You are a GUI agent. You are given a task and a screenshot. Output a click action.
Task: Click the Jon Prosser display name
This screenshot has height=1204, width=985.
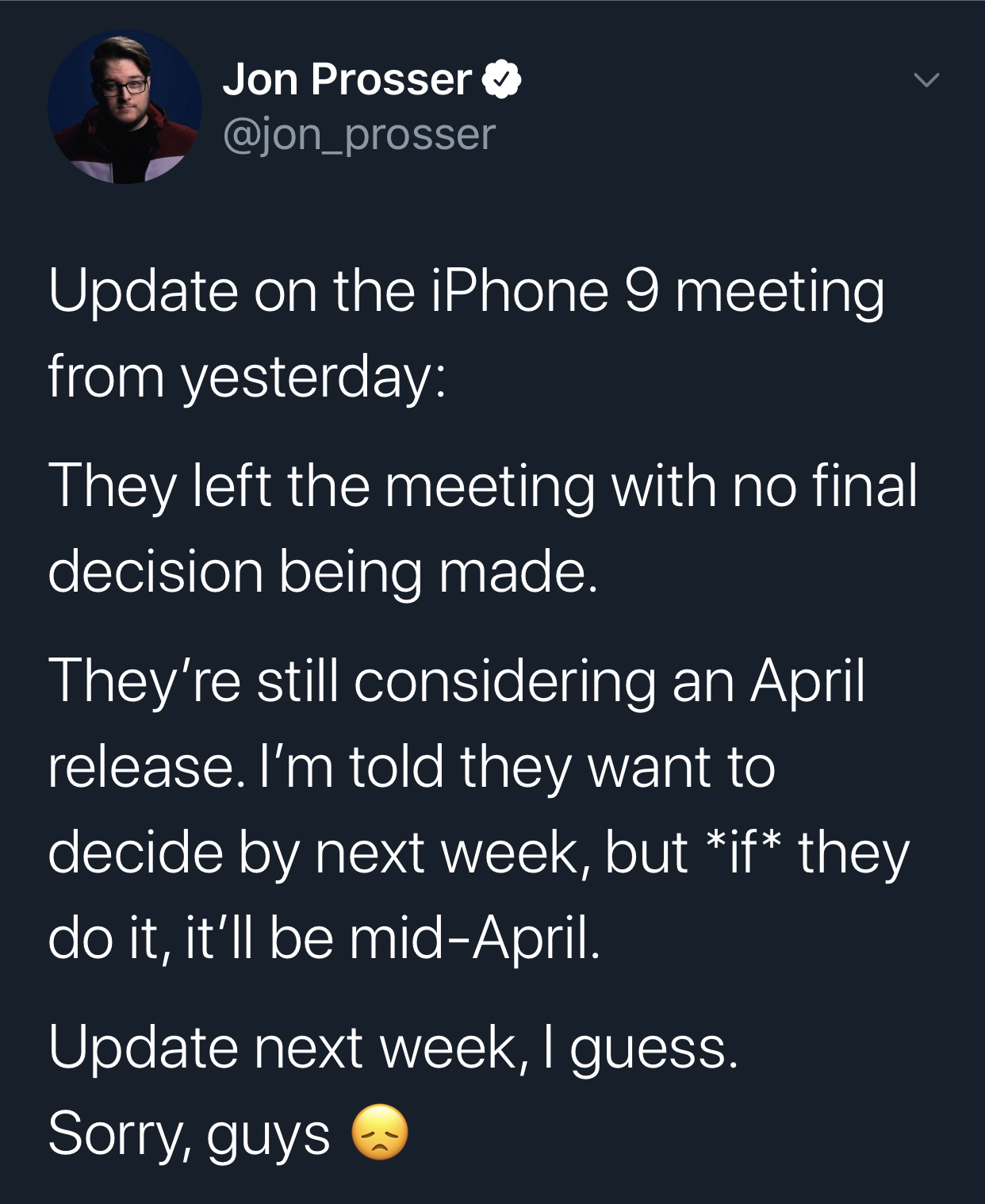[347, 80]
